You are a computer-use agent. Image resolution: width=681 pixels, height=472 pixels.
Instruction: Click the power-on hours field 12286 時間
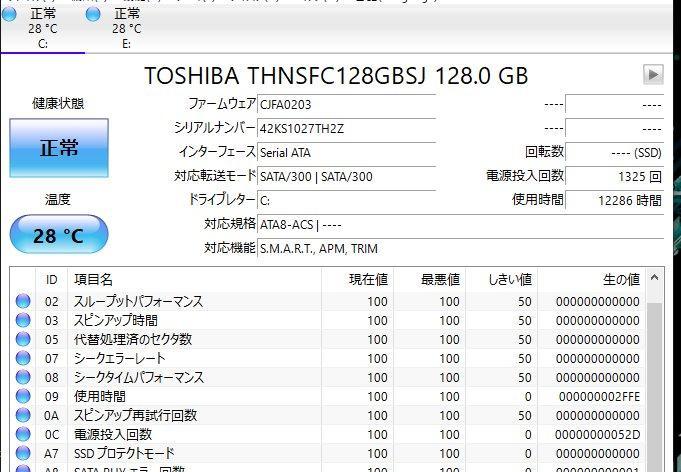(x=615, y=200)
